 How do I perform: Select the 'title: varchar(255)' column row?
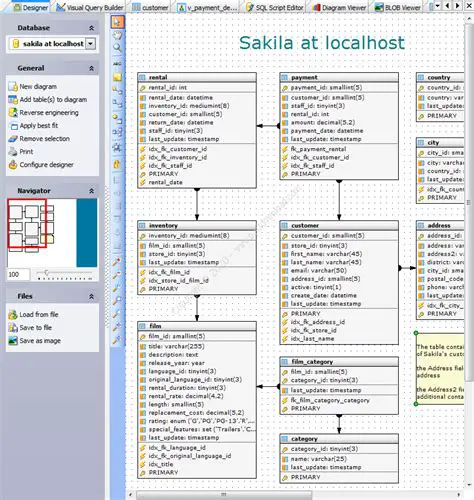pyautogui.click(x=197, y=347)
